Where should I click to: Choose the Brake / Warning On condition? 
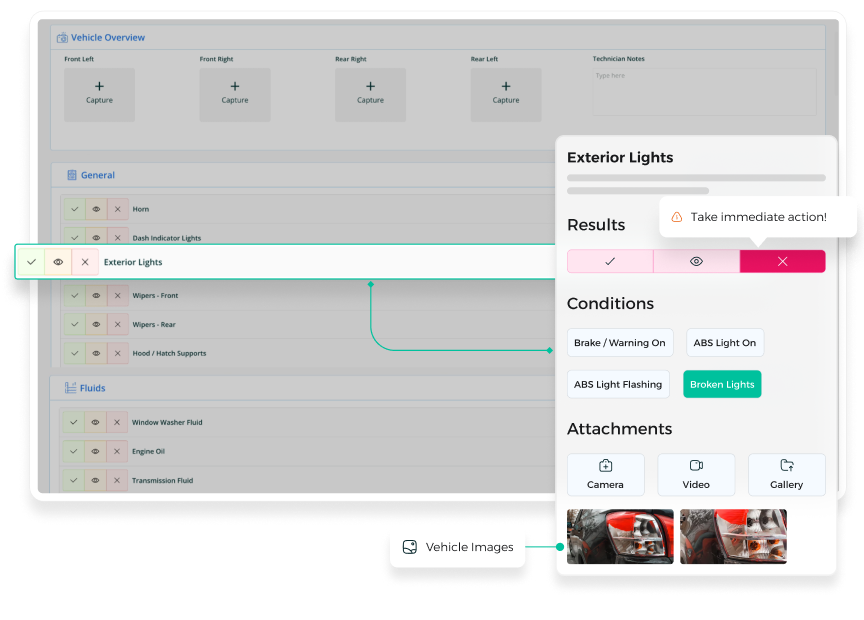pyautogui.click(x=620, y=343)
